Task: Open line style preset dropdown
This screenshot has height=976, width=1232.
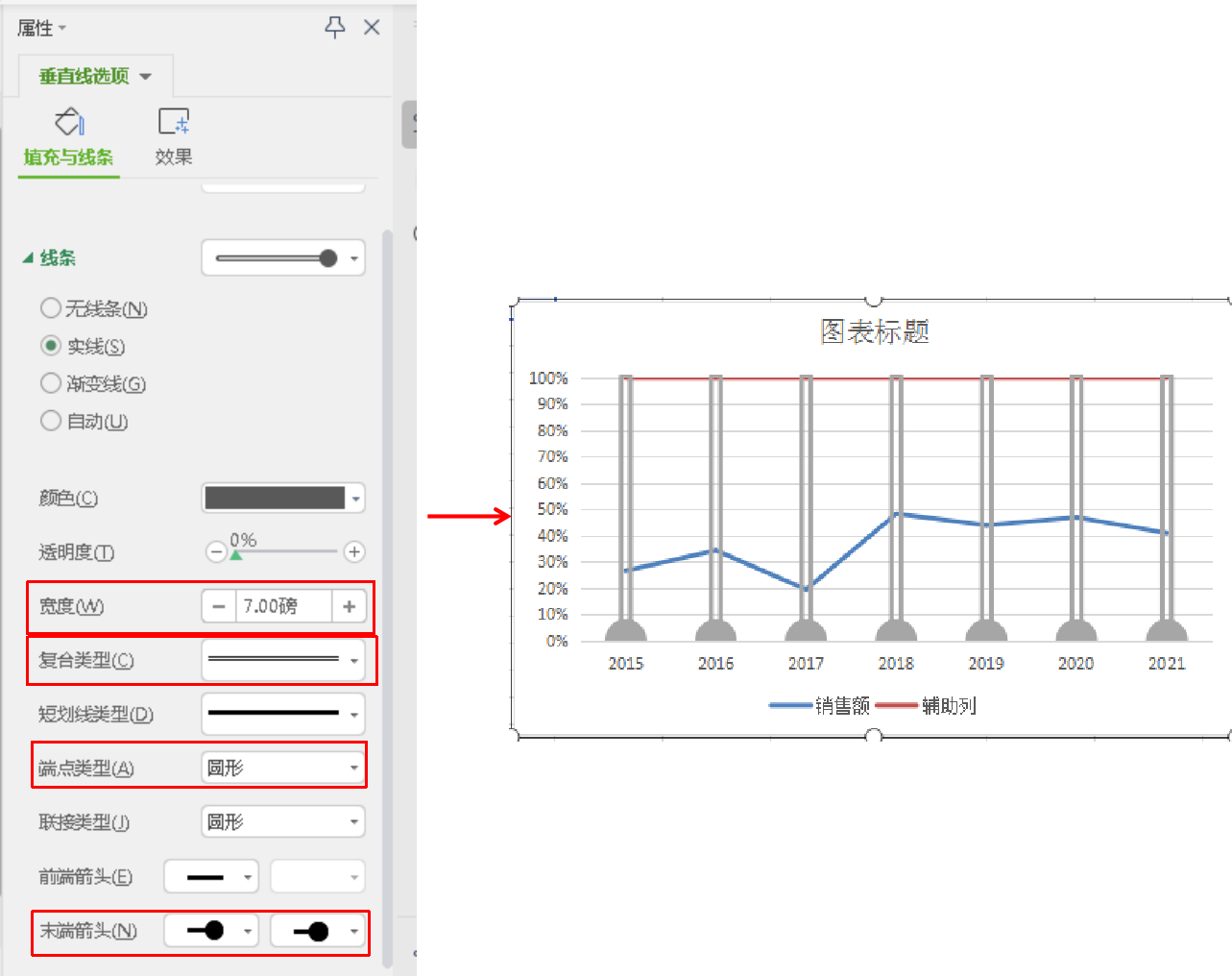Action: [283, 257]
